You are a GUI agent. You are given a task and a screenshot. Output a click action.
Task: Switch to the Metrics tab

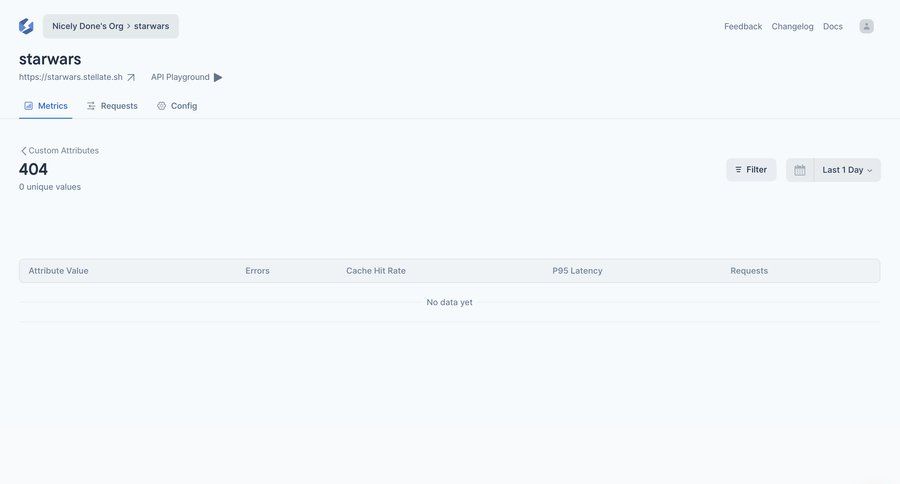(x=46, y=106)
